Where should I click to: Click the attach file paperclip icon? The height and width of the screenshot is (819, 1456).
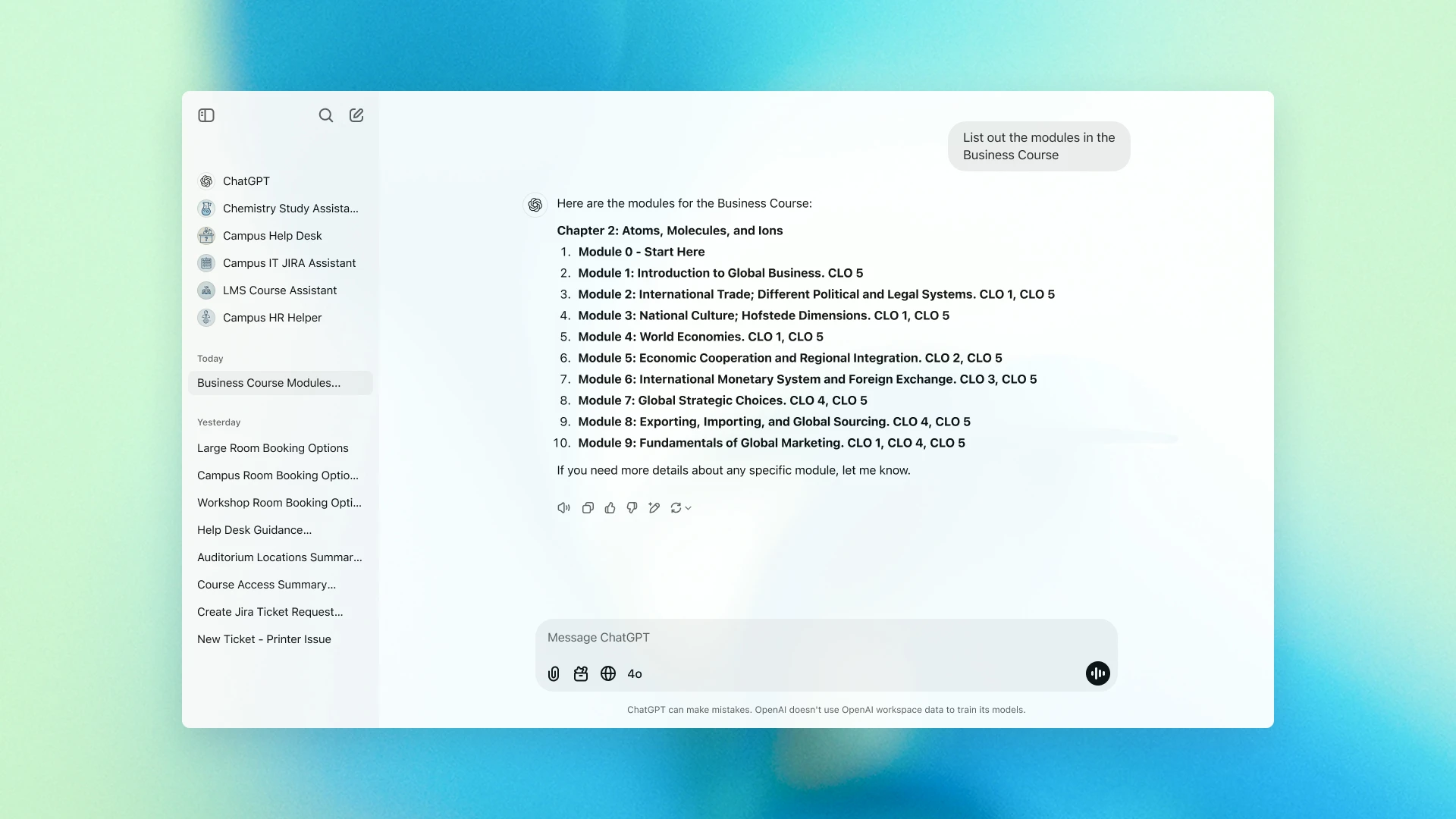pos(554,673)
